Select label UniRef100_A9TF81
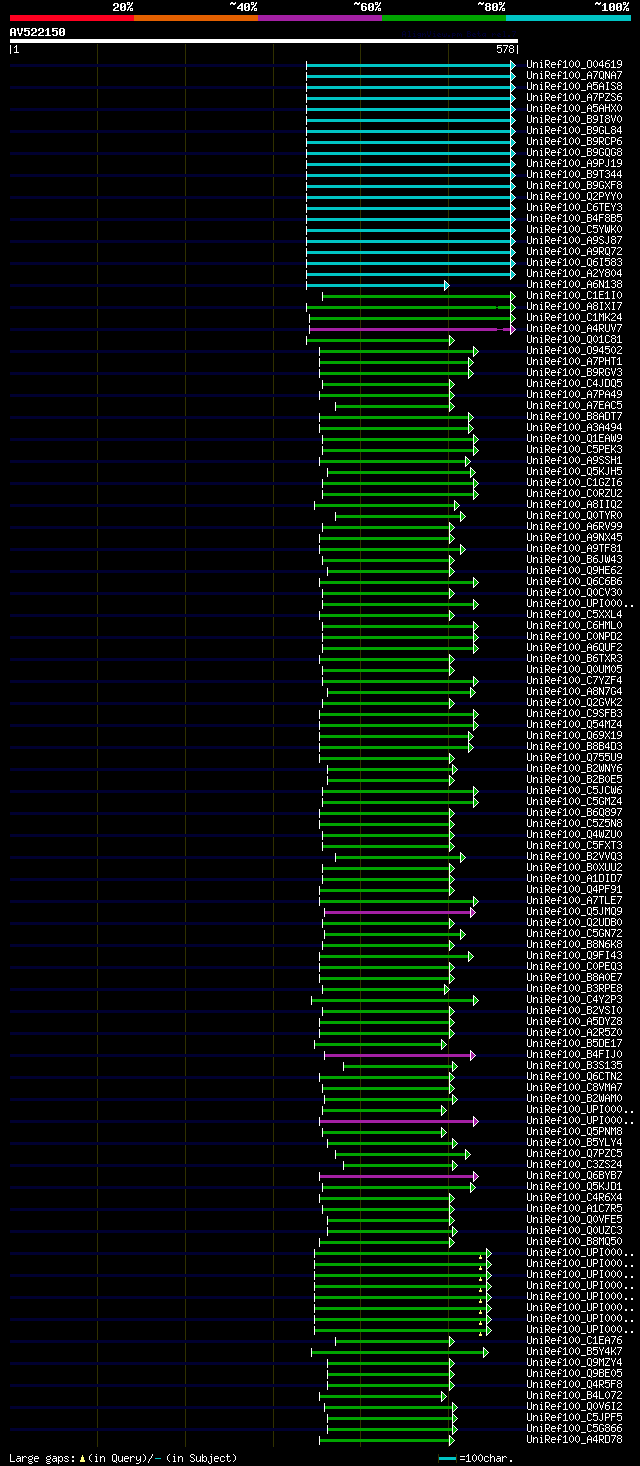Viewport: 640px width, 1466px height. click(574, 548)
